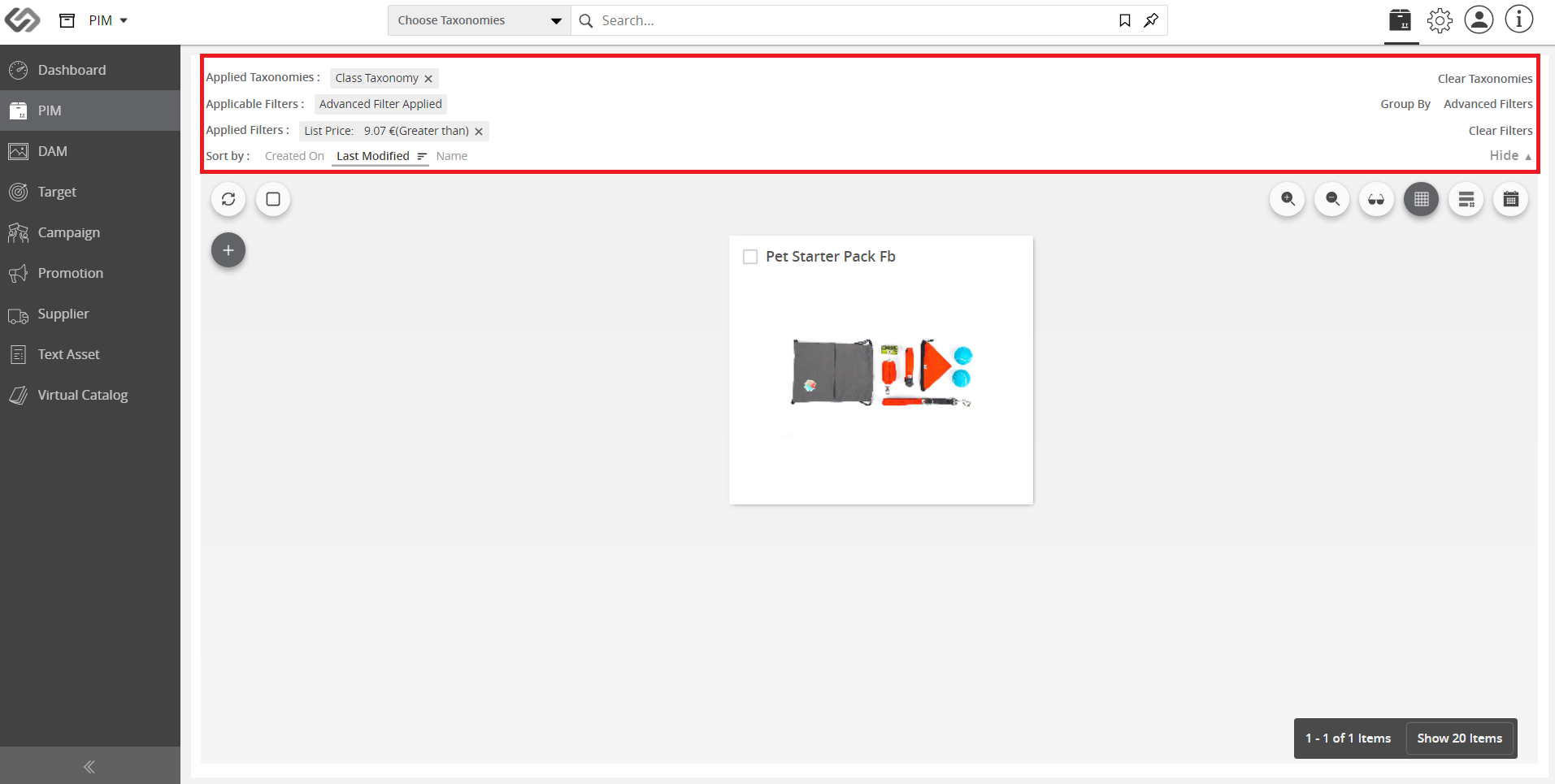Open Supplier in the sidebar
The height and width of the screenshot is (784, 1555).
tap(90, 314)
